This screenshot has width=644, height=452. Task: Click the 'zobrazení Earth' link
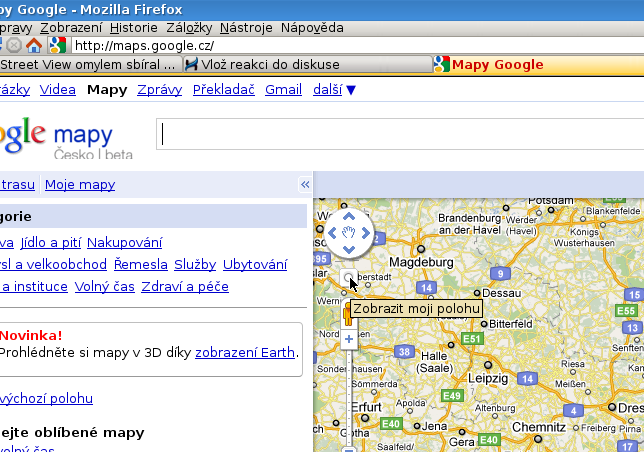tap(245, 352)
